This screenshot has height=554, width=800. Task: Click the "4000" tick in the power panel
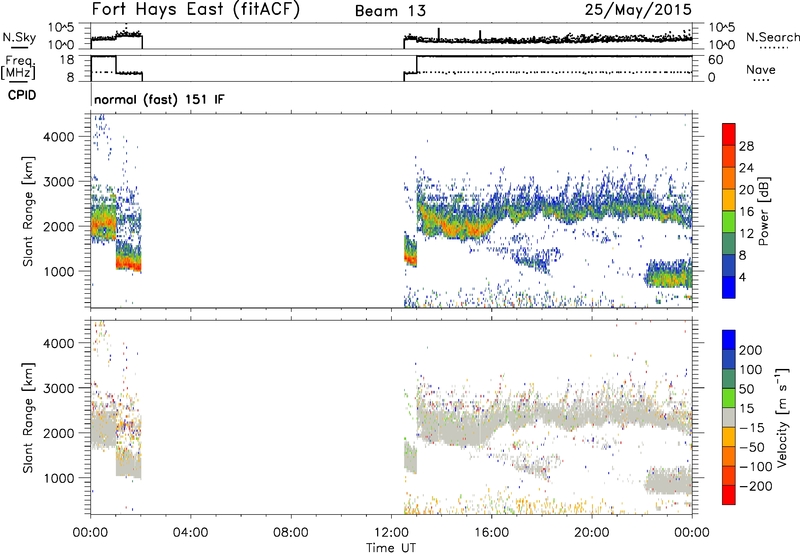(x=58, y=137)
